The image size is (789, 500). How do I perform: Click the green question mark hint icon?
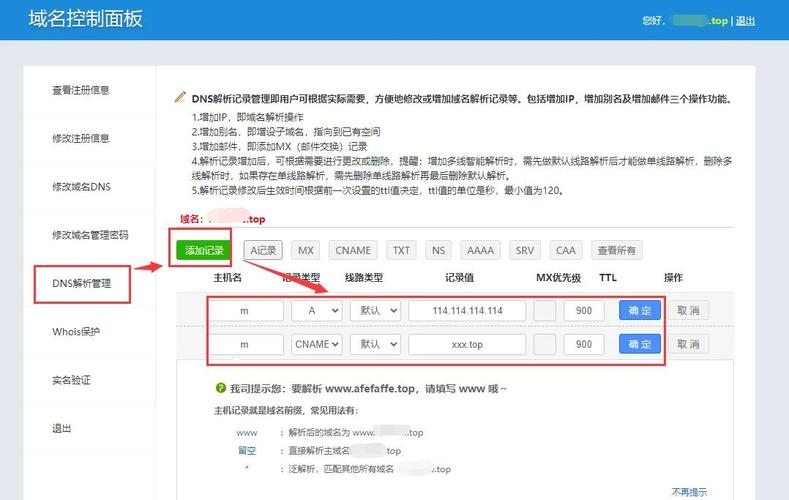pyautogui.click(x=220, y=388)
